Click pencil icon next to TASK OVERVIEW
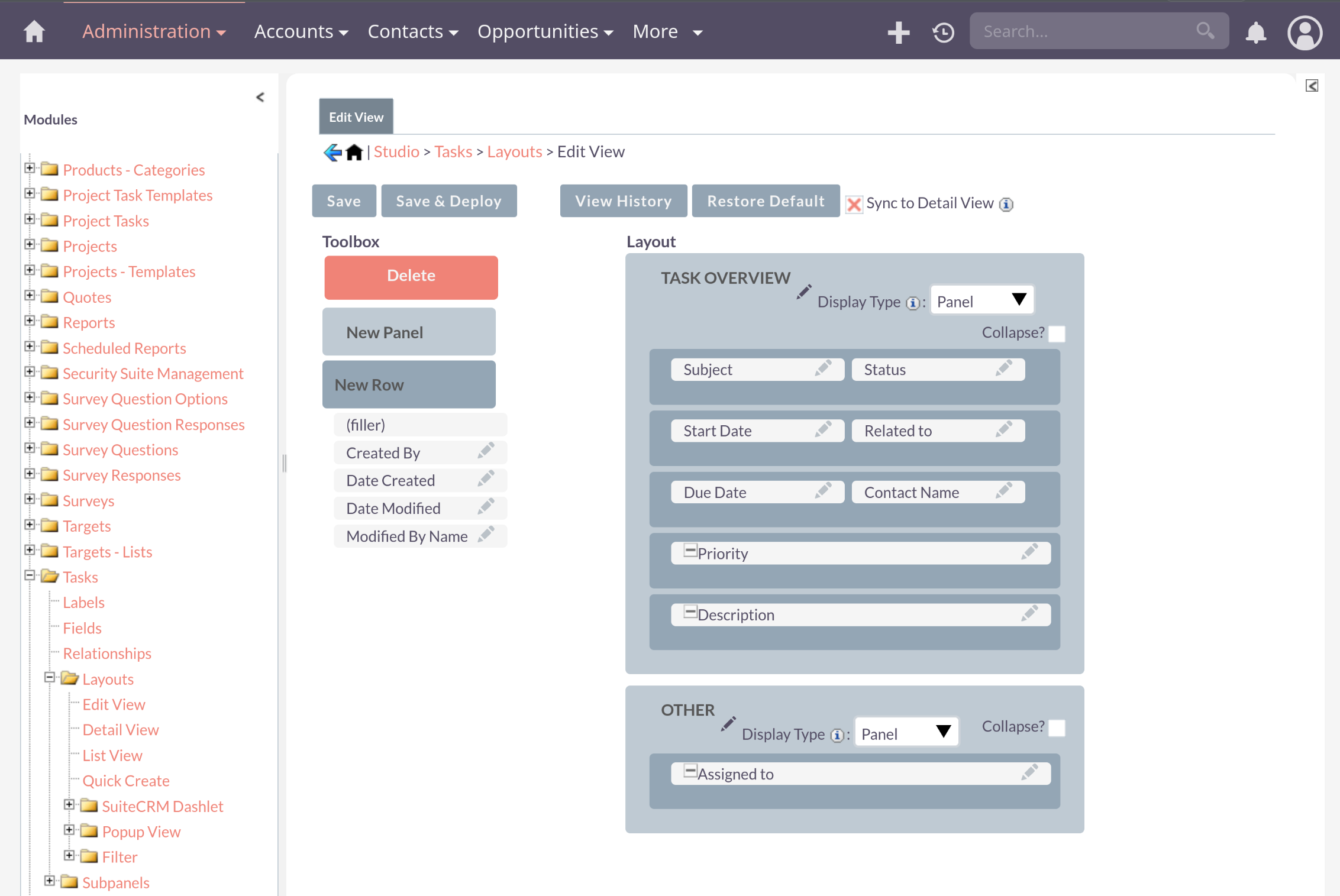 803,292
